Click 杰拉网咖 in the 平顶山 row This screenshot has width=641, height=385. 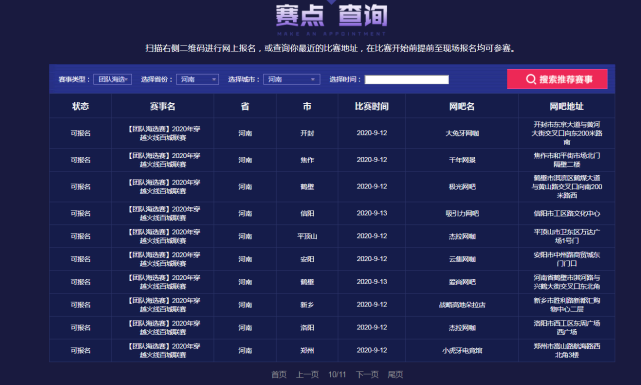coord(462,236)
